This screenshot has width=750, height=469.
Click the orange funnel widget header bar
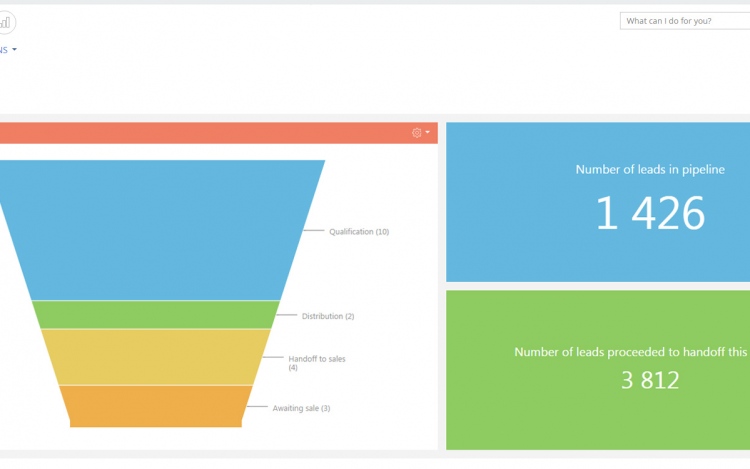(x=200, y=132)
